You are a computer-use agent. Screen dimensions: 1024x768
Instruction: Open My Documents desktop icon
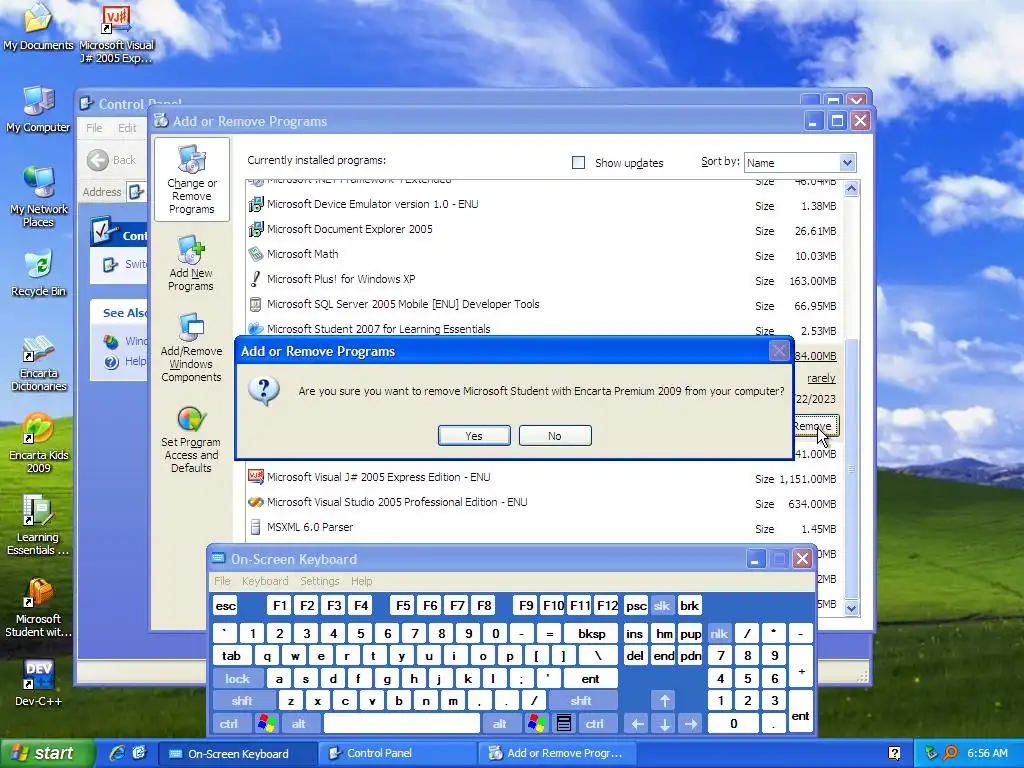pos(39,27)
